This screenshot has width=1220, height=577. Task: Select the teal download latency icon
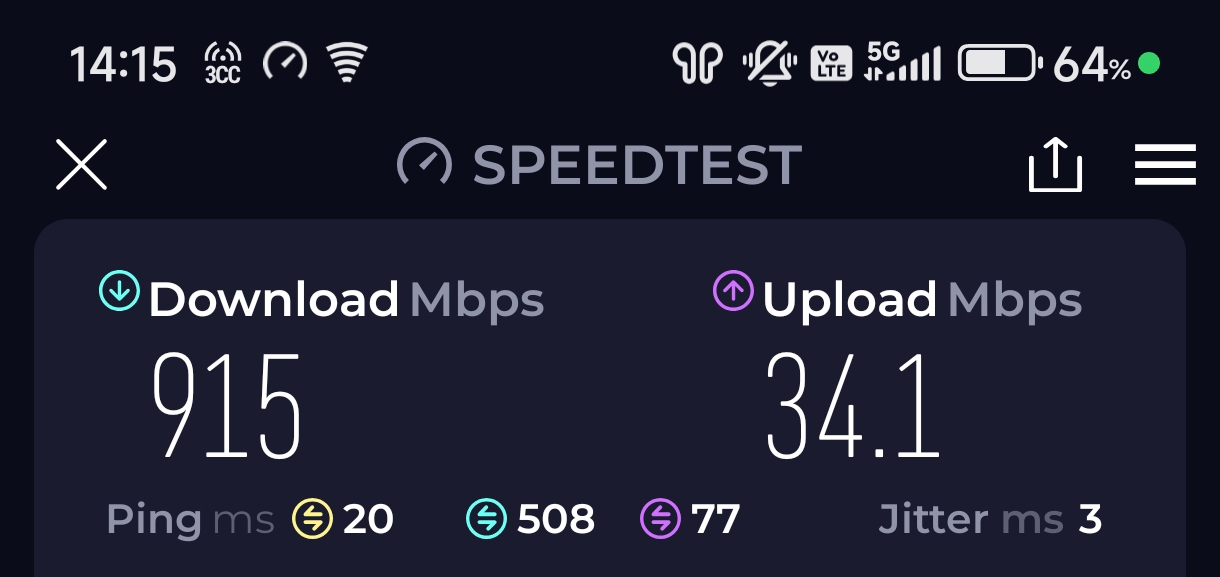coord(485,519)
